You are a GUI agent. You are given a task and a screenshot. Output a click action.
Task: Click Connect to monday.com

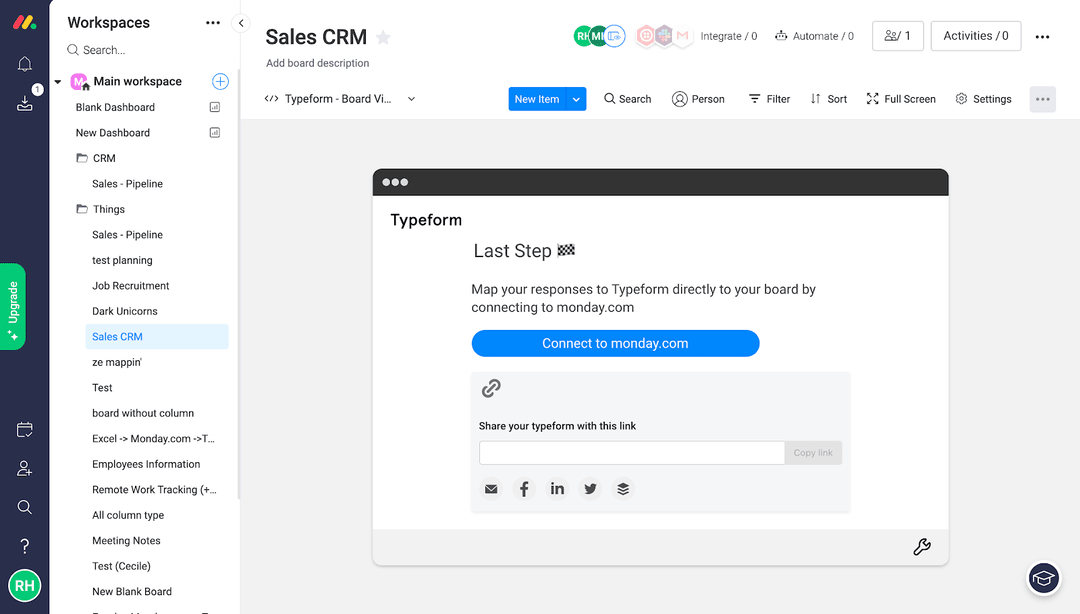tap(615, 343)
